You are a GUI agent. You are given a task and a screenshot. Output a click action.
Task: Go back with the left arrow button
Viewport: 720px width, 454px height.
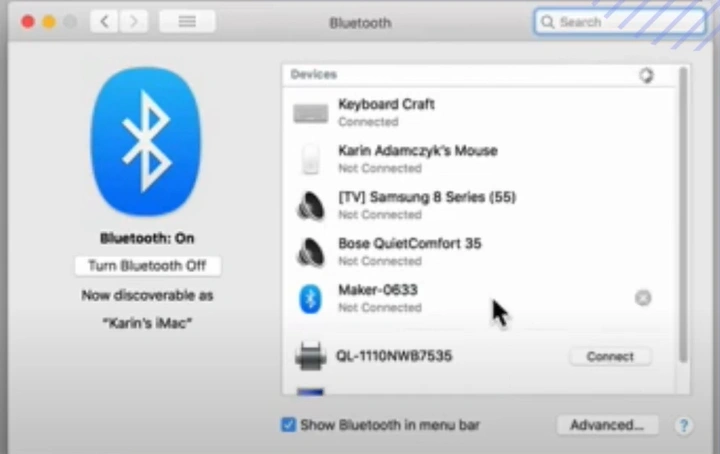[x=105, y=21]
